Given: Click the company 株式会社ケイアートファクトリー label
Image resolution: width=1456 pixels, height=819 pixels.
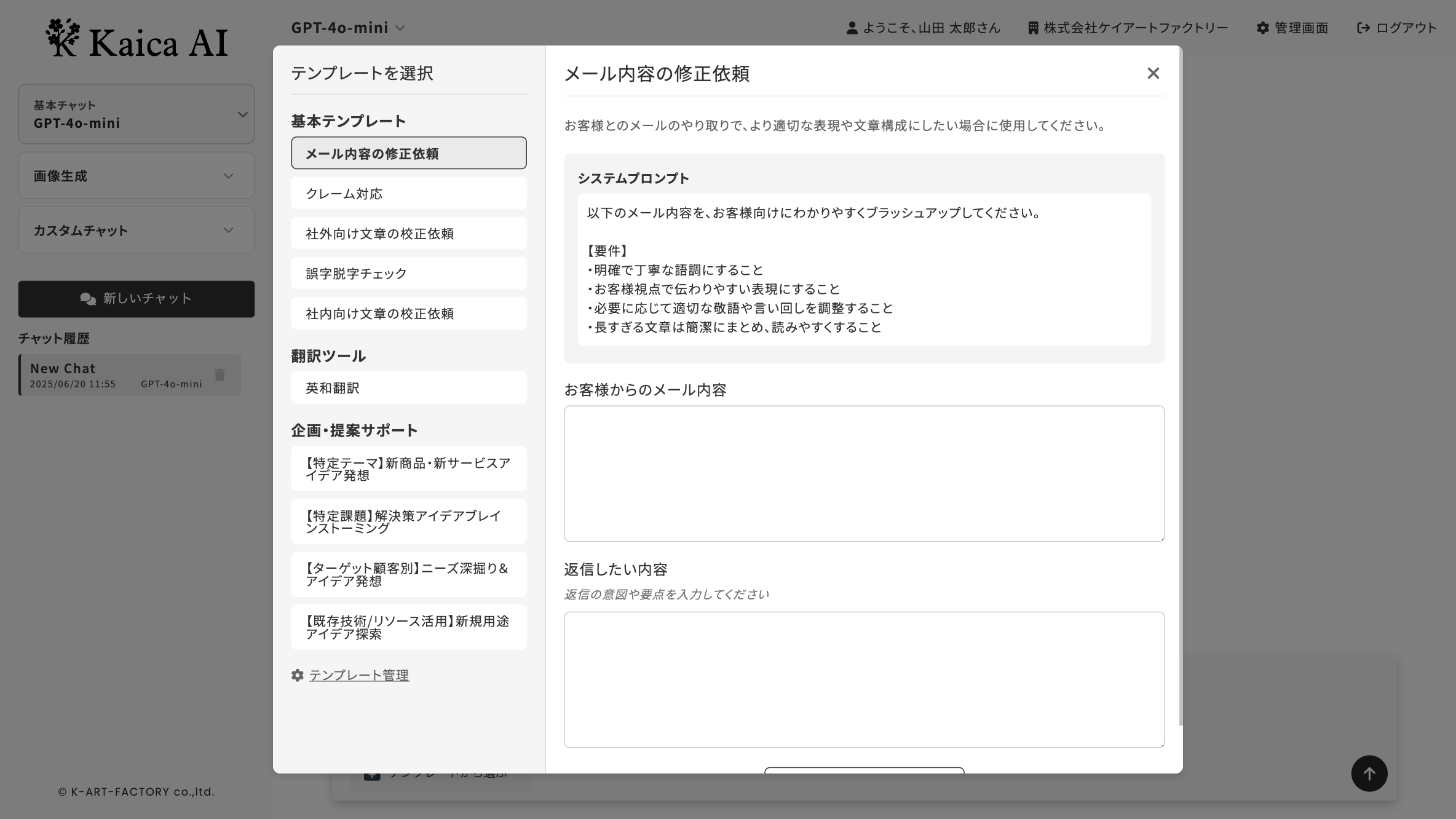Looking at the screenshot, I should (1128, 28).
